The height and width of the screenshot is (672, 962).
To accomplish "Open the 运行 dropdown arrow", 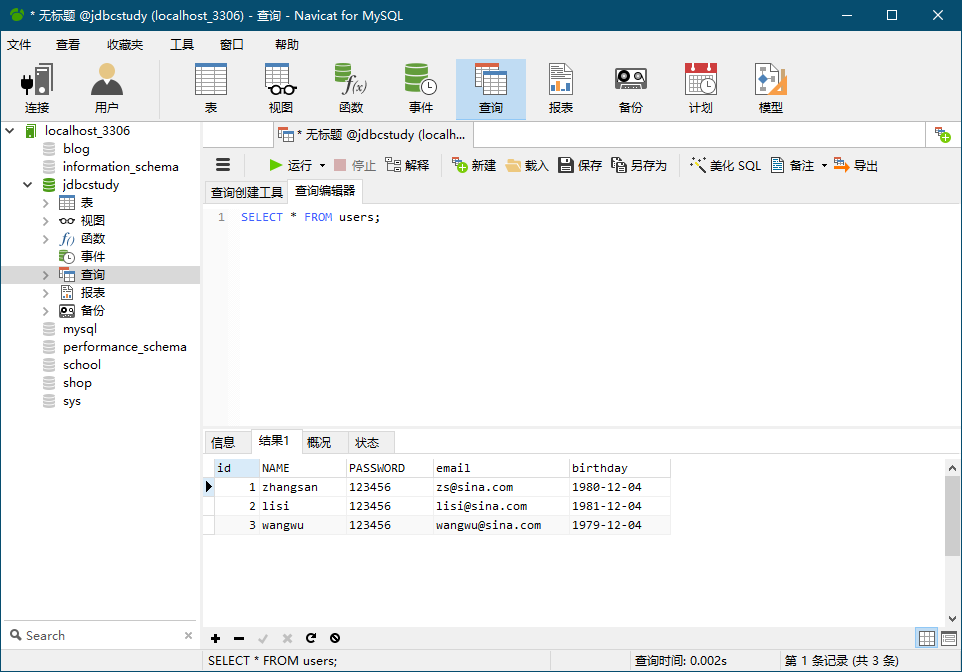I will click(x=322, y=166).
